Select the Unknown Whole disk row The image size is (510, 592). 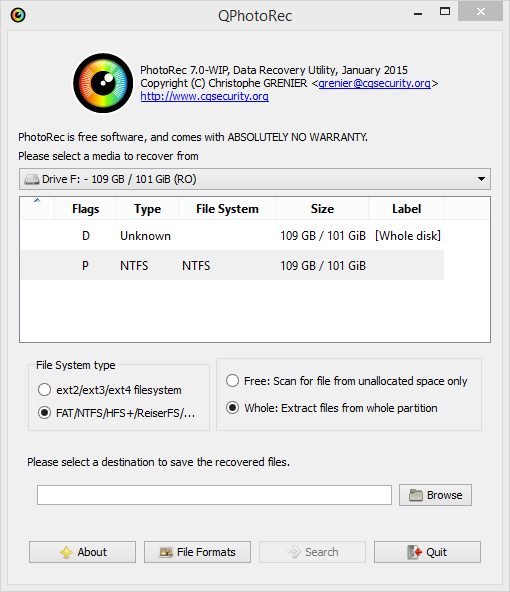pos(232,236)
